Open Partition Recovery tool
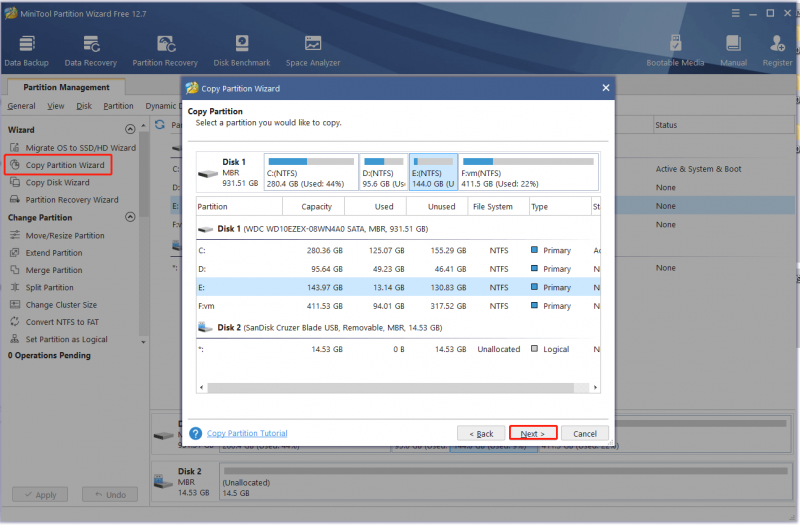800x525 pixels. point(165,51)
